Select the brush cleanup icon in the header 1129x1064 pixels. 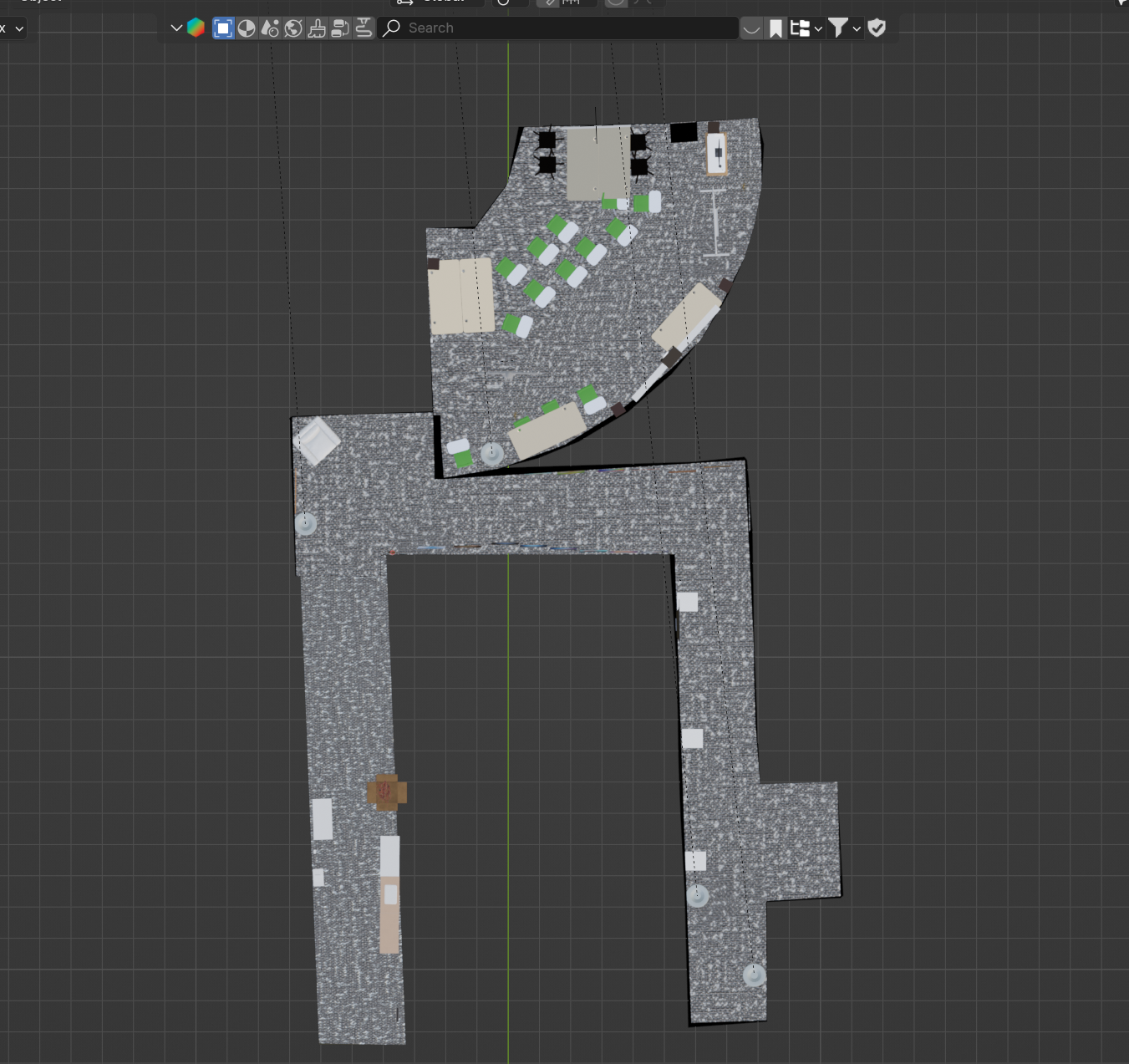point(316,28)
